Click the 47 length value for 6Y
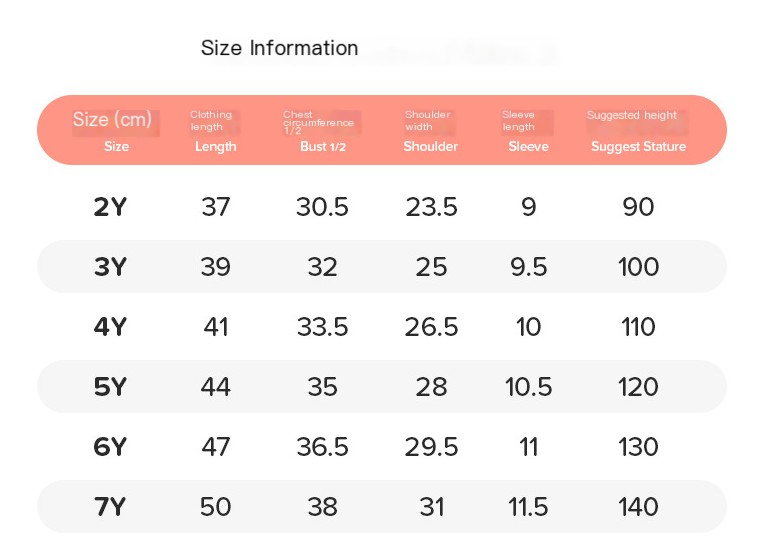Screen dimensions: 764x546 (x=216, y=447)
